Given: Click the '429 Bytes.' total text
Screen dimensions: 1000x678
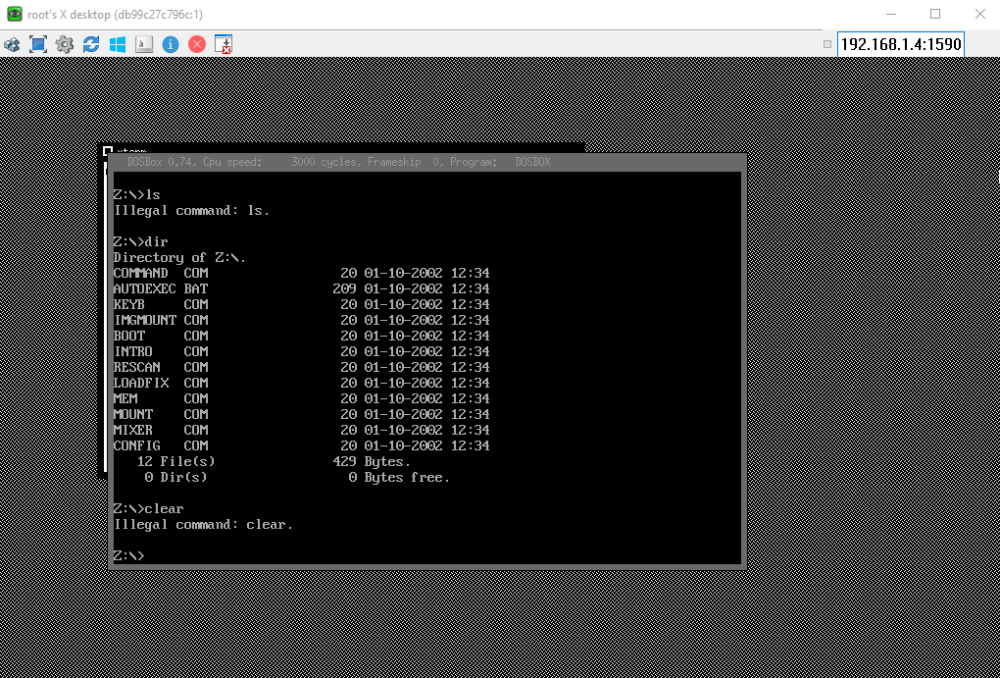Looking at the screenshot, I should 372,462.
